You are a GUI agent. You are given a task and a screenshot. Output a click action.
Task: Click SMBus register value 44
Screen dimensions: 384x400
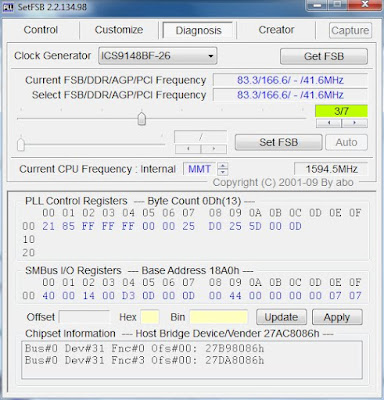pyautogui.click(x=235, y=296)
